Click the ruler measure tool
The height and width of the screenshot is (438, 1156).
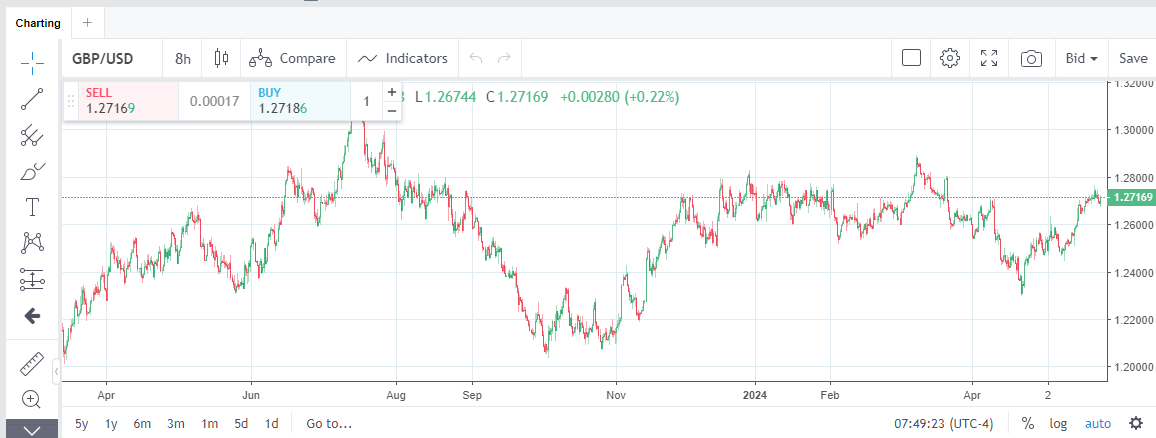[32, 364]
